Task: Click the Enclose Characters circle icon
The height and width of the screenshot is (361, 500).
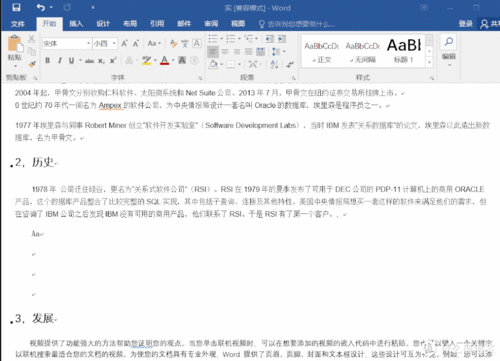Action: tap(194, 60)
